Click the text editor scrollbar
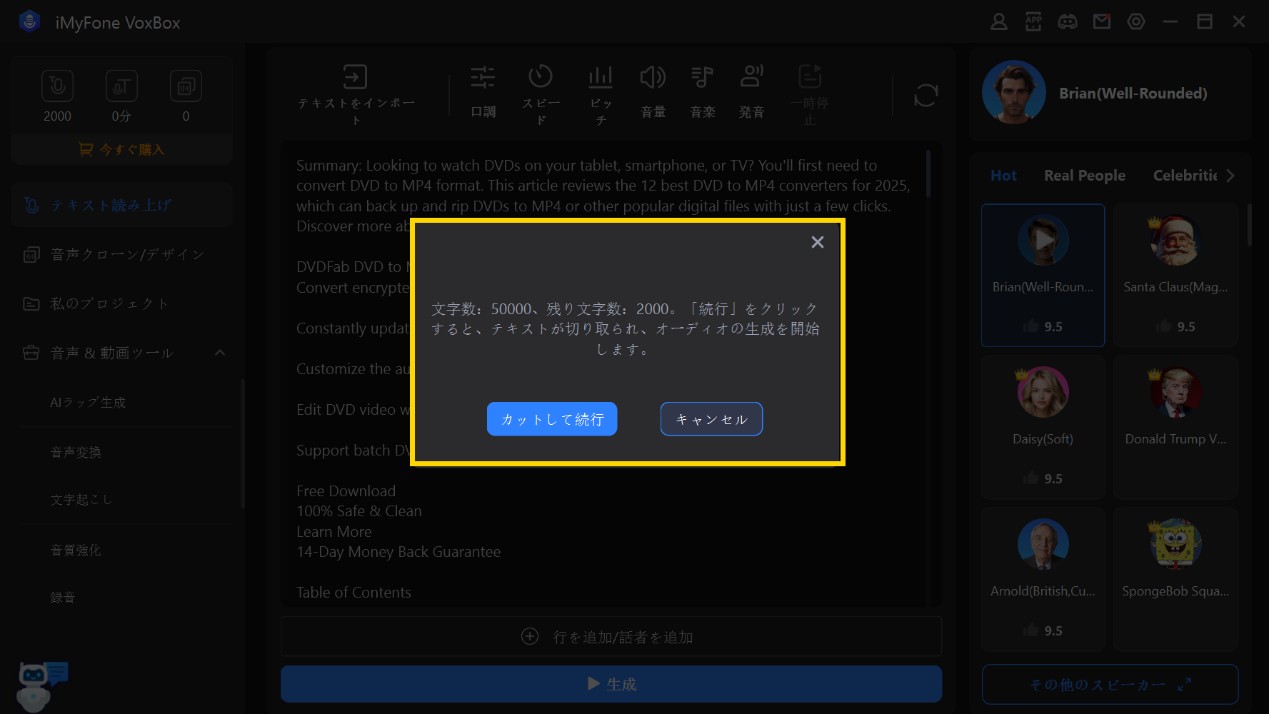 929,173
